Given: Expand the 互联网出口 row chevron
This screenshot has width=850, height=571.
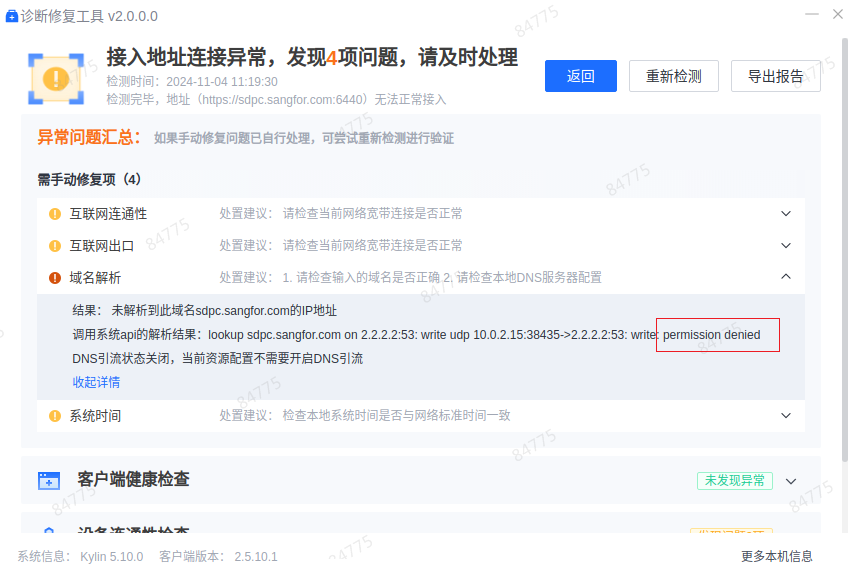Looking at the screenshot, I should (786, 245).
